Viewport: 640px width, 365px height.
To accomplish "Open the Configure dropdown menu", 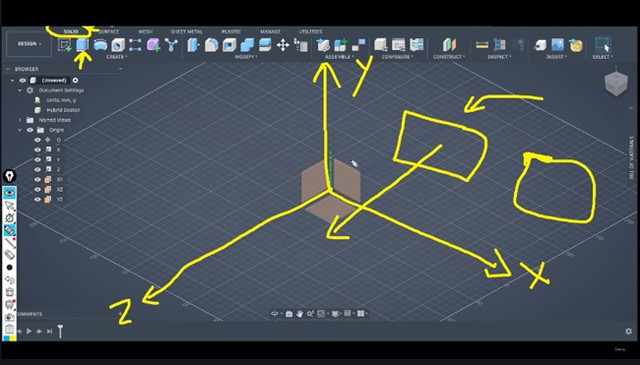I will tap(398, 57).
